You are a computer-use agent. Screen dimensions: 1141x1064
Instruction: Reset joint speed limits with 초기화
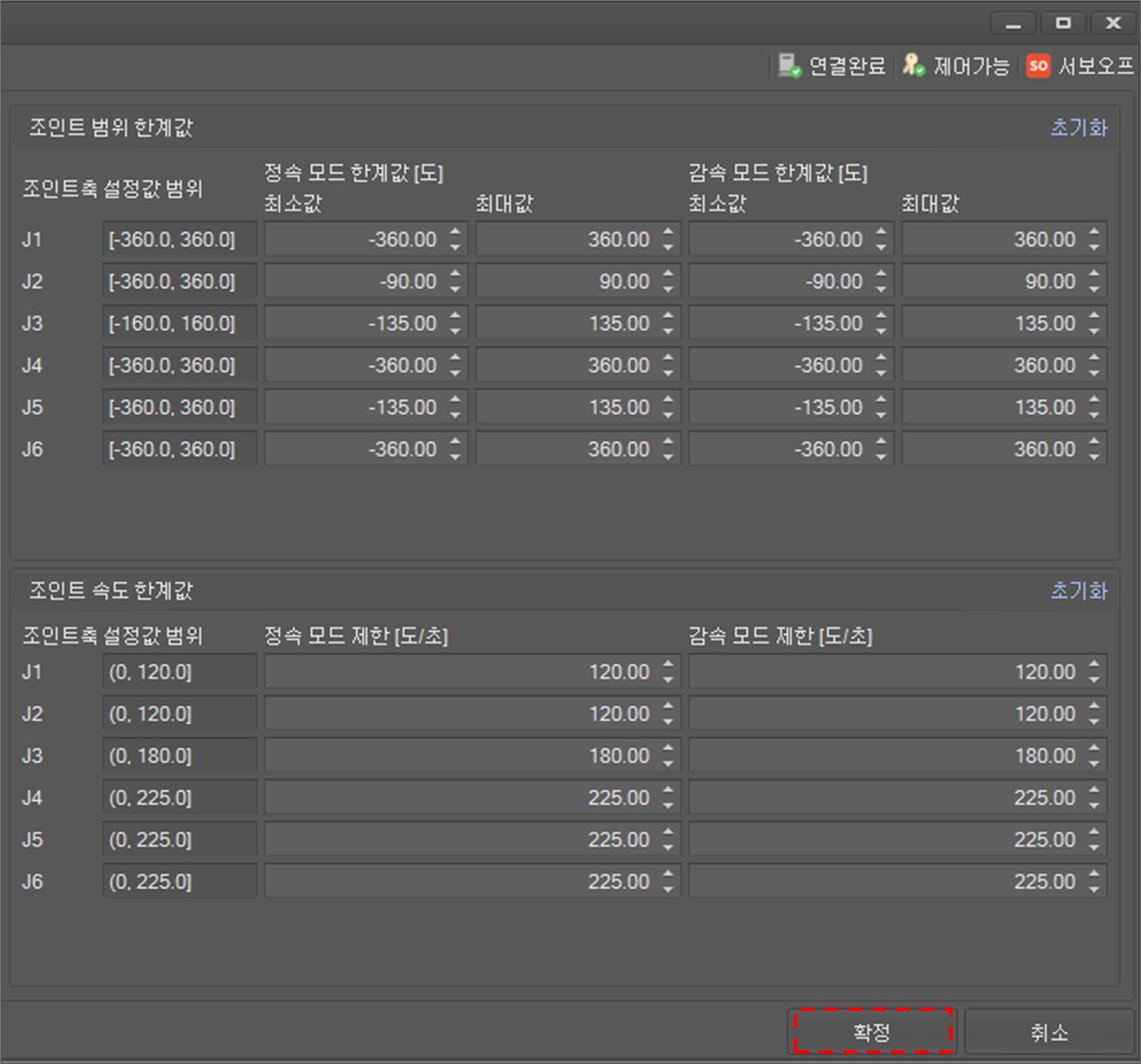click(1078, 590)
